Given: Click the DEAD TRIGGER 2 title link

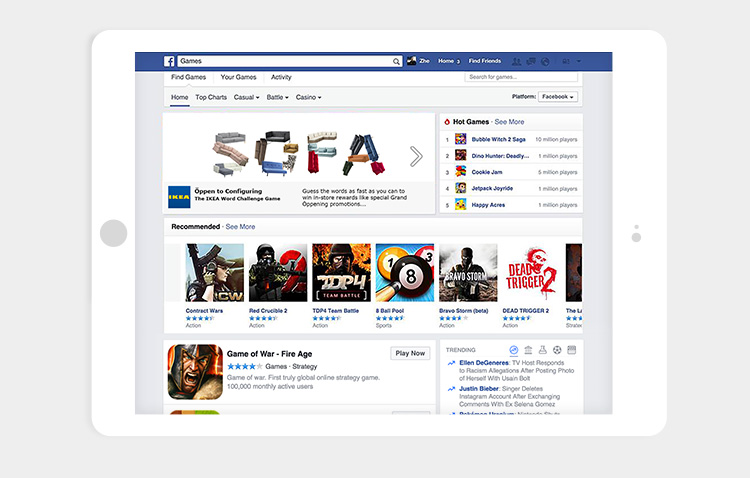Looking at the screenshot, I should 526,311.
